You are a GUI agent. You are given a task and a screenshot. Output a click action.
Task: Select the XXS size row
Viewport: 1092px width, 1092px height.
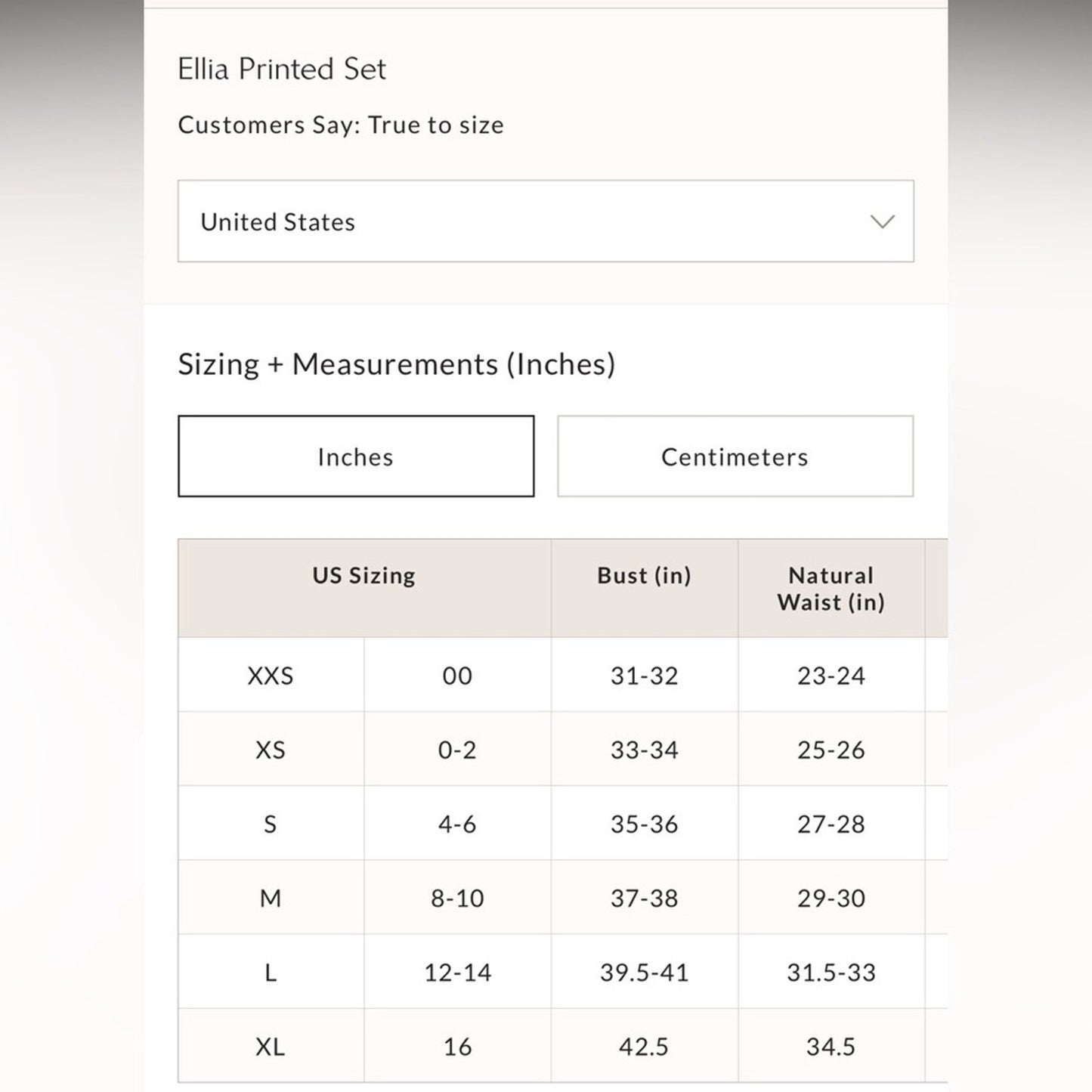click(x=271, y=675)
